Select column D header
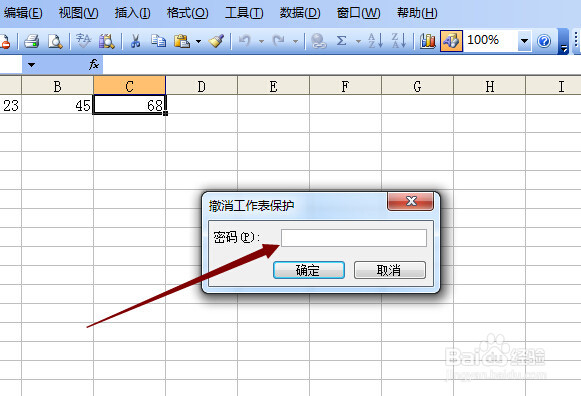 (201, 86)
